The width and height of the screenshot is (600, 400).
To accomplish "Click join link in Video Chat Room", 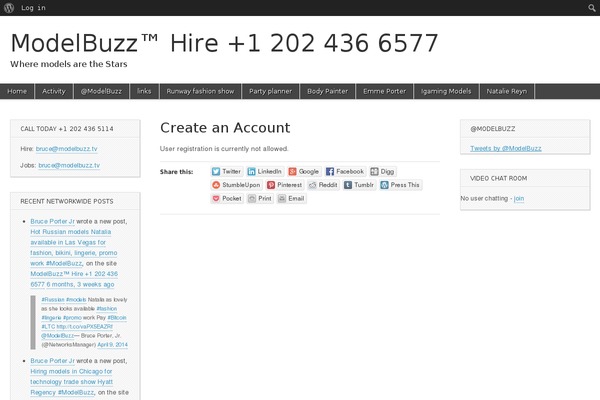I will tap(518, 198).
